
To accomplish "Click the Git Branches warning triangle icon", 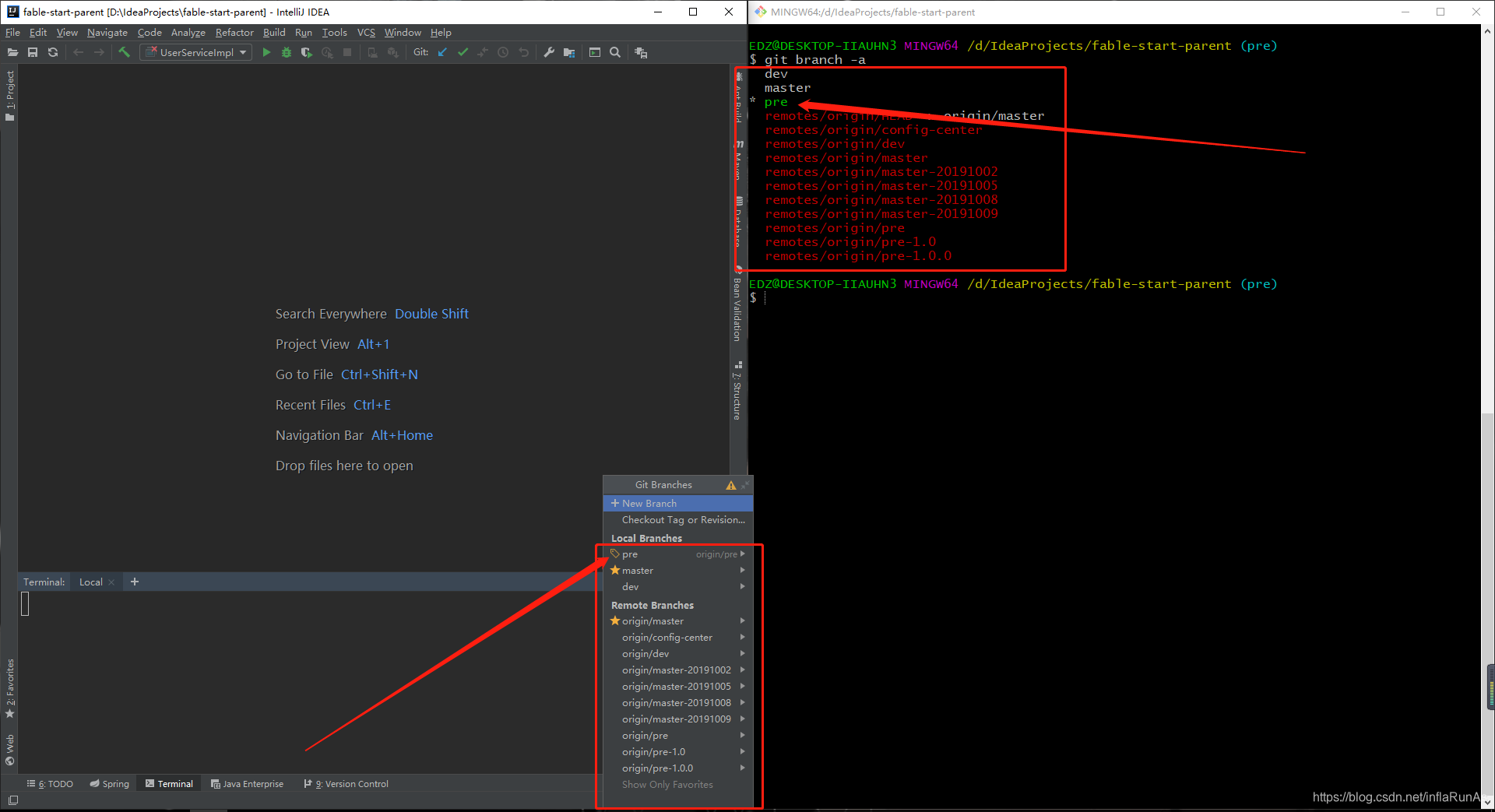I will click(731, 485).
